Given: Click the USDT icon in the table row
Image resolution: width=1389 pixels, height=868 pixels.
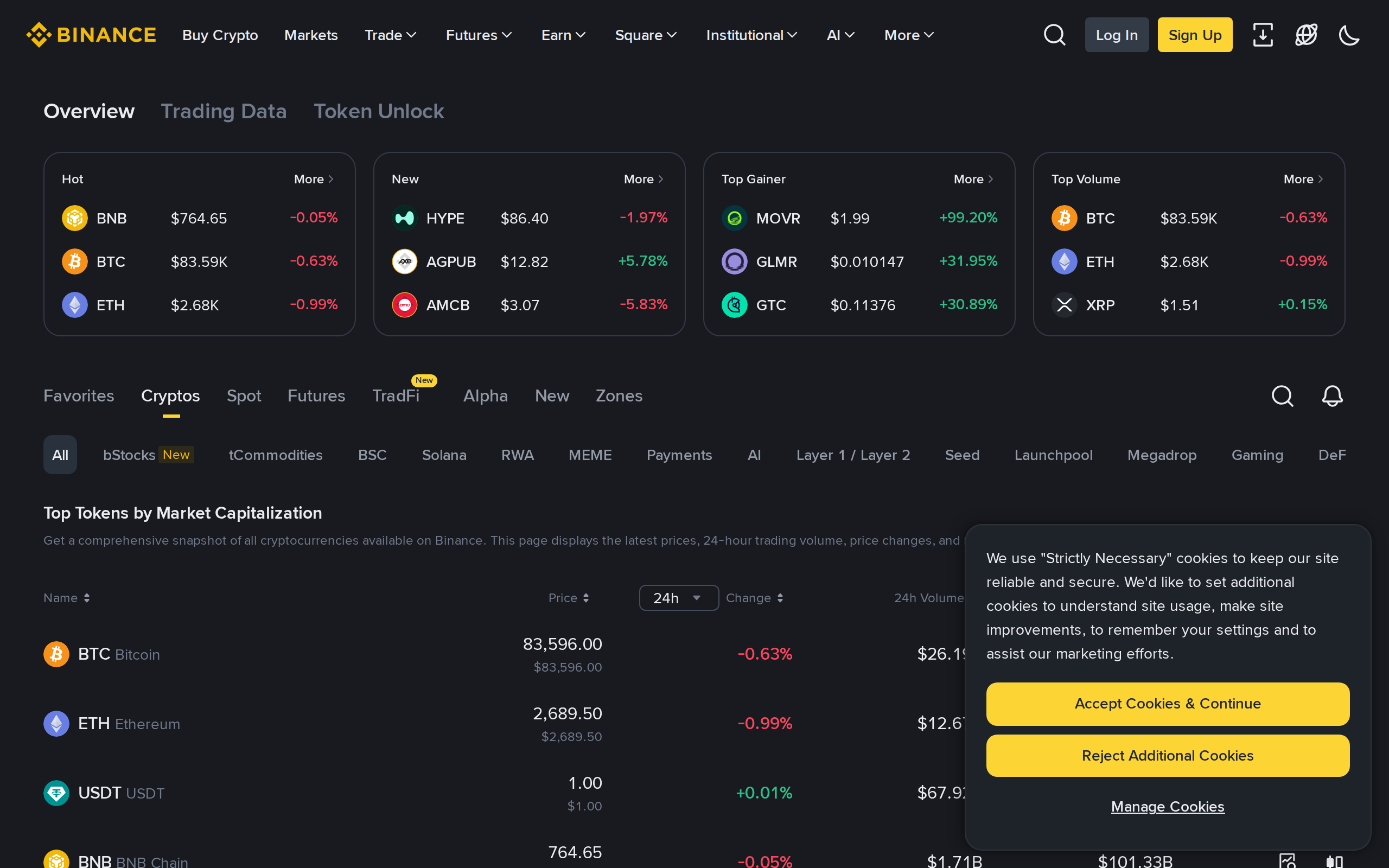Looking at the screenshot, I should (x=56, y=793).
